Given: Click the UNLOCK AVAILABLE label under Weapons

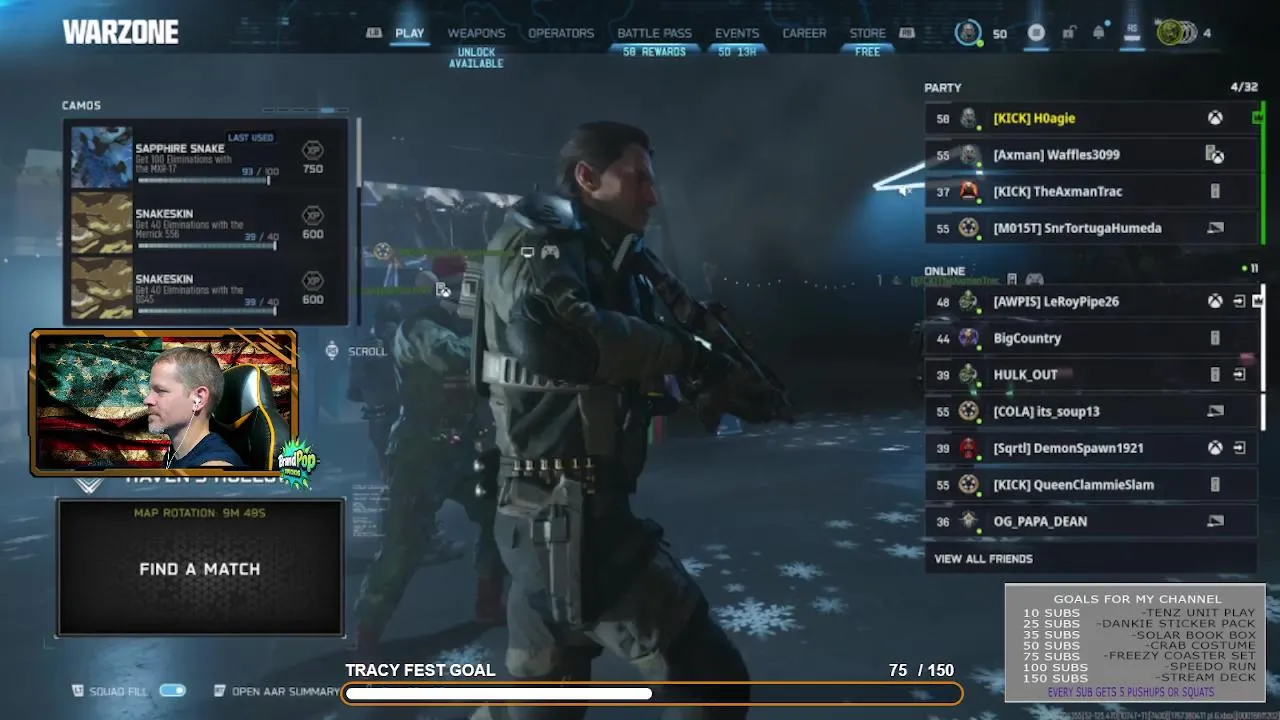Looking at the screenshot, I should [476, 58].
